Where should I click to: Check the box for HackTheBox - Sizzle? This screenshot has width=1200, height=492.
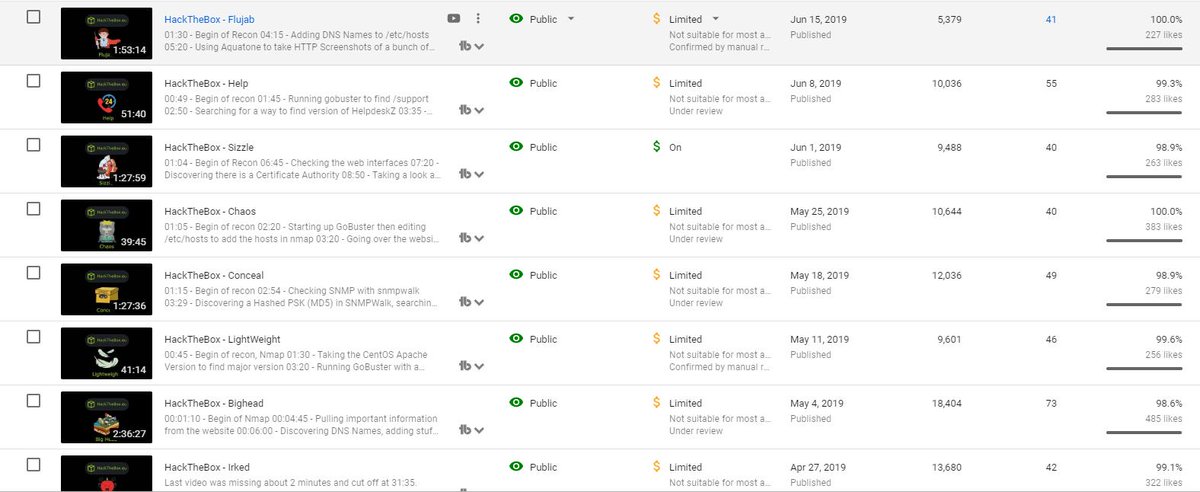[33, 146]
